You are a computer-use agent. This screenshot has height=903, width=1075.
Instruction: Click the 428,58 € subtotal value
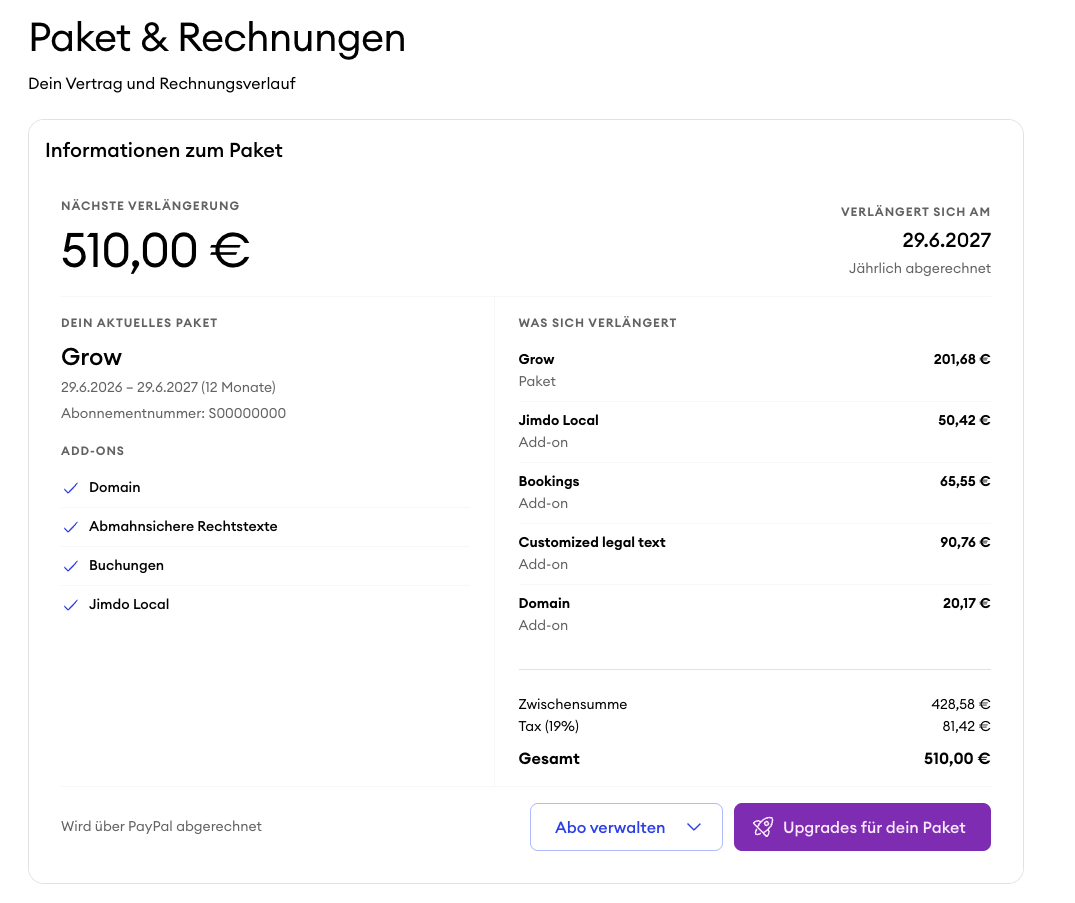(961, 704)
